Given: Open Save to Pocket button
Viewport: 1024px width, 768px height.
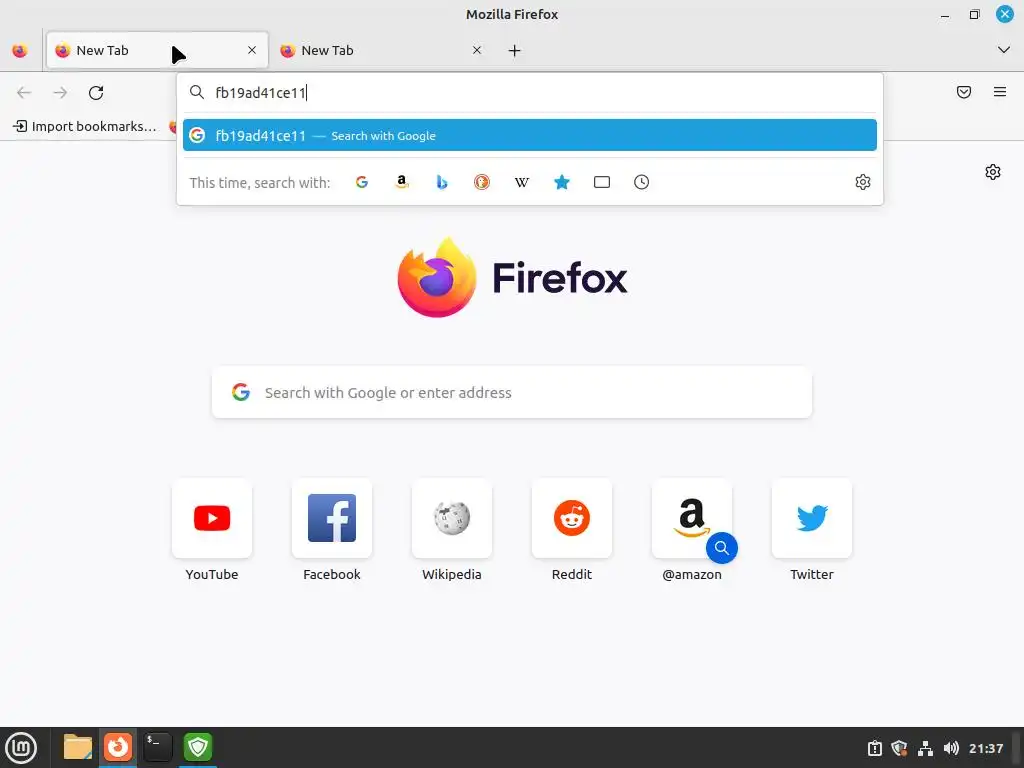Looking at the screenshot, I should click(x=964, y=92).
